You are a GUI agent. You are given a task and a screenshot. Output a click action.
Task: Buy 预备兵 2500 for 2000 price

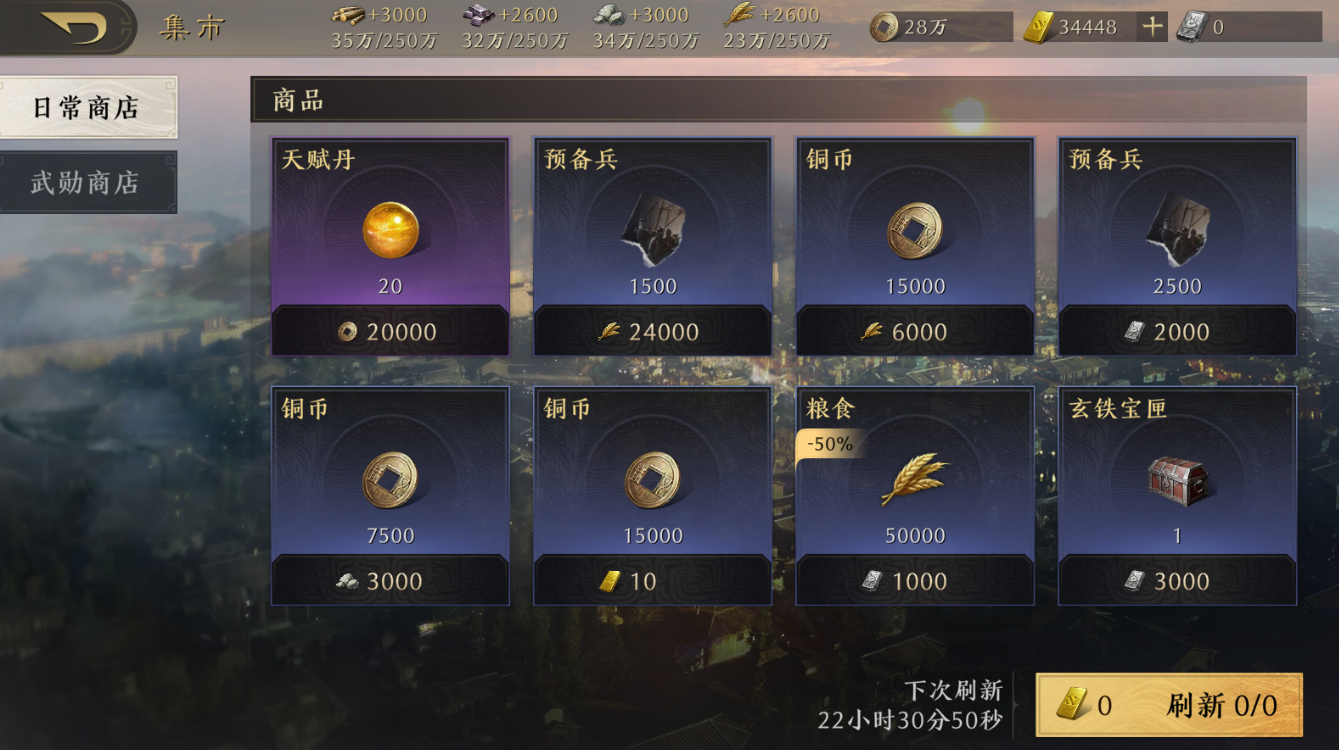tap(1177, 331)
